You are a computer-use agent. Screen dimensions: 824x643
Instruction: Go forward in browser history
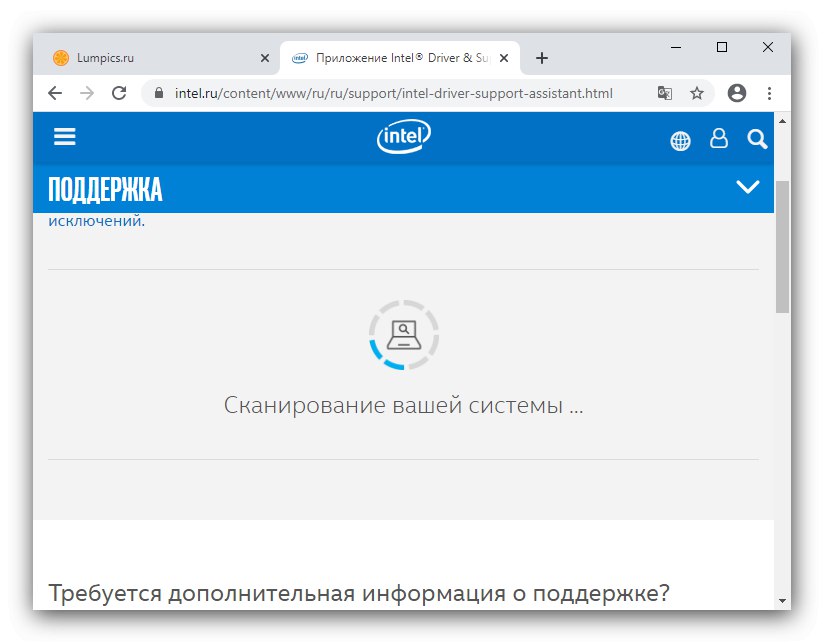point(87,94)
